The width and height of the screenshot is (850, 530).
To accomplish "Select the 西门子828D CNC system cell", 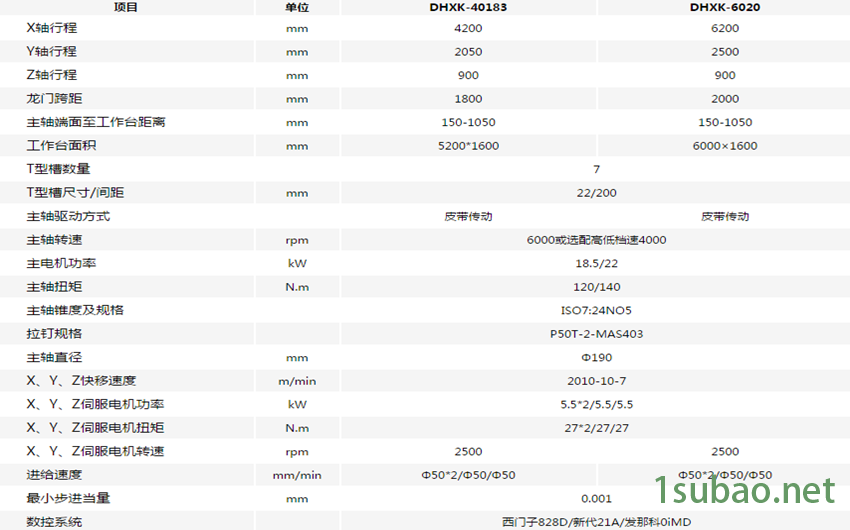I will pyautogui.click(x=596, y=522).
